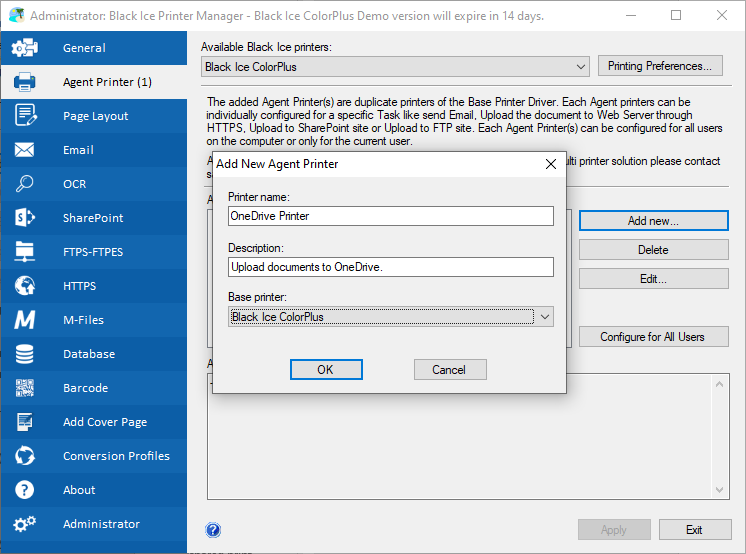The width and height of the screenshot is (746, 554).
Task: Click the blue help question mark icon
Action: pyautogui.click(x=213, y=530)
